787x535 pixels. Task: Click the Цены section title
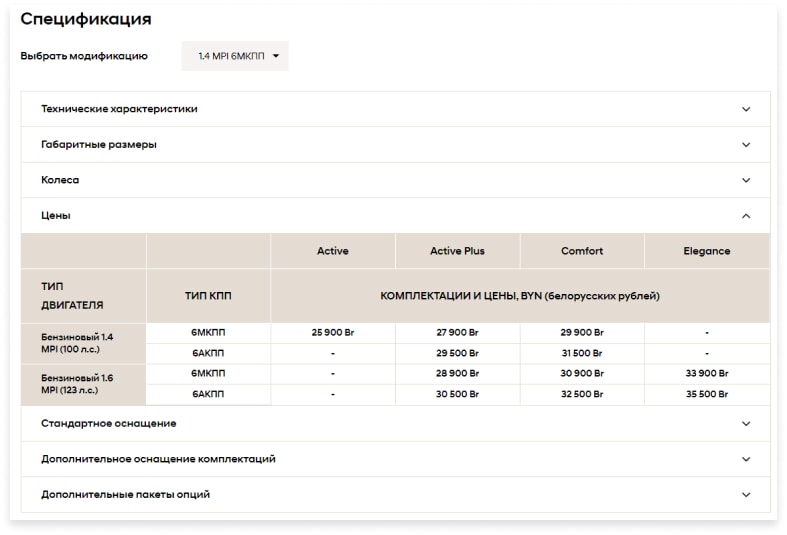tap(56, 215)
